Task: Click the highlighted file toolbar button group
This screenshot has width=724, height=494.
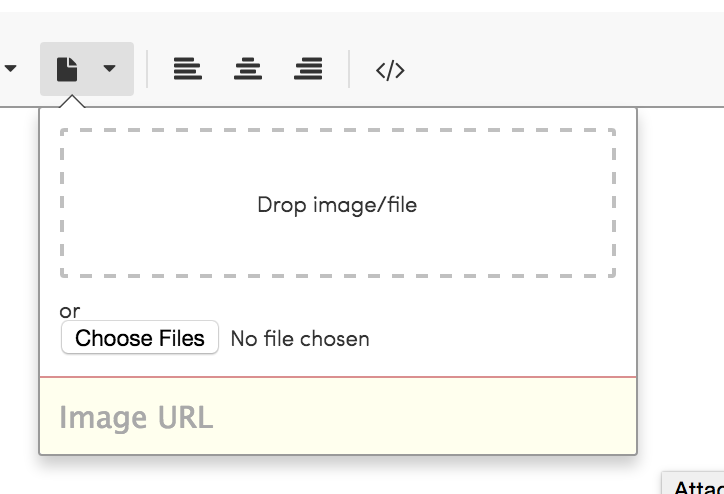Action: tap(87, 69)
